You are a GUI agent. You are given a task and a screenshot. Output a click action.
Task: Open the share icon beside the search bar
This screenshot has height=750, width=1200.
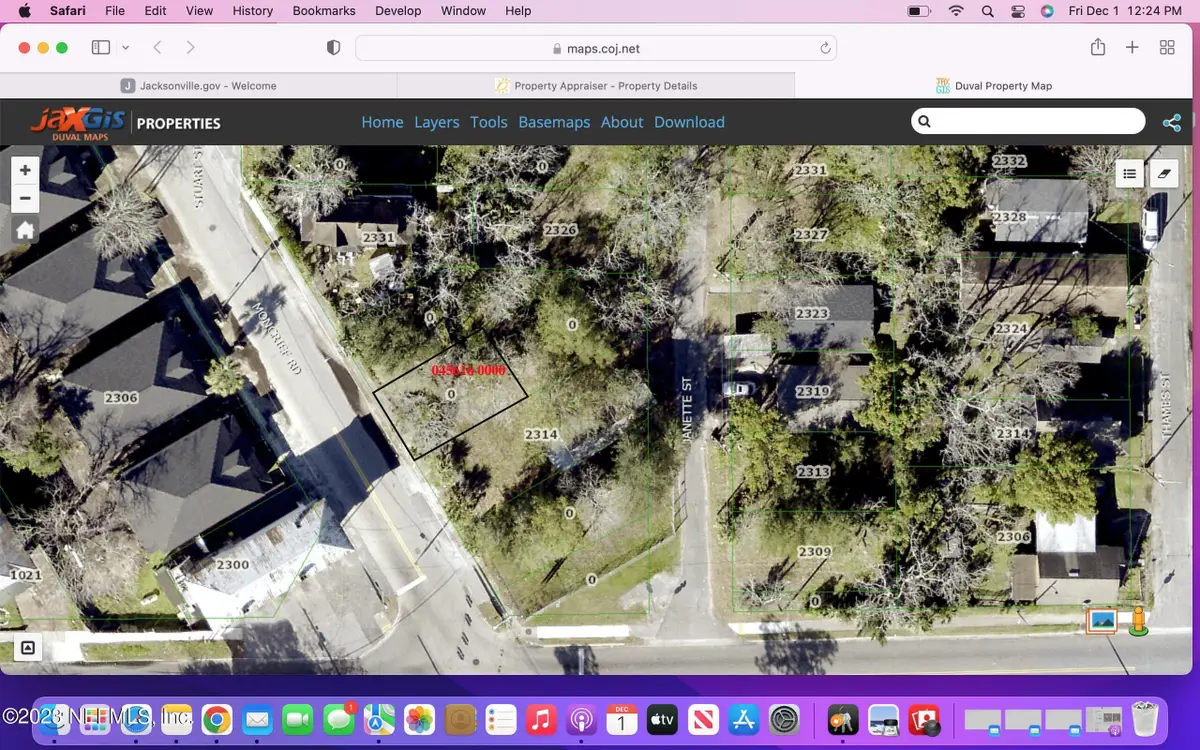tap(1172, 121)
